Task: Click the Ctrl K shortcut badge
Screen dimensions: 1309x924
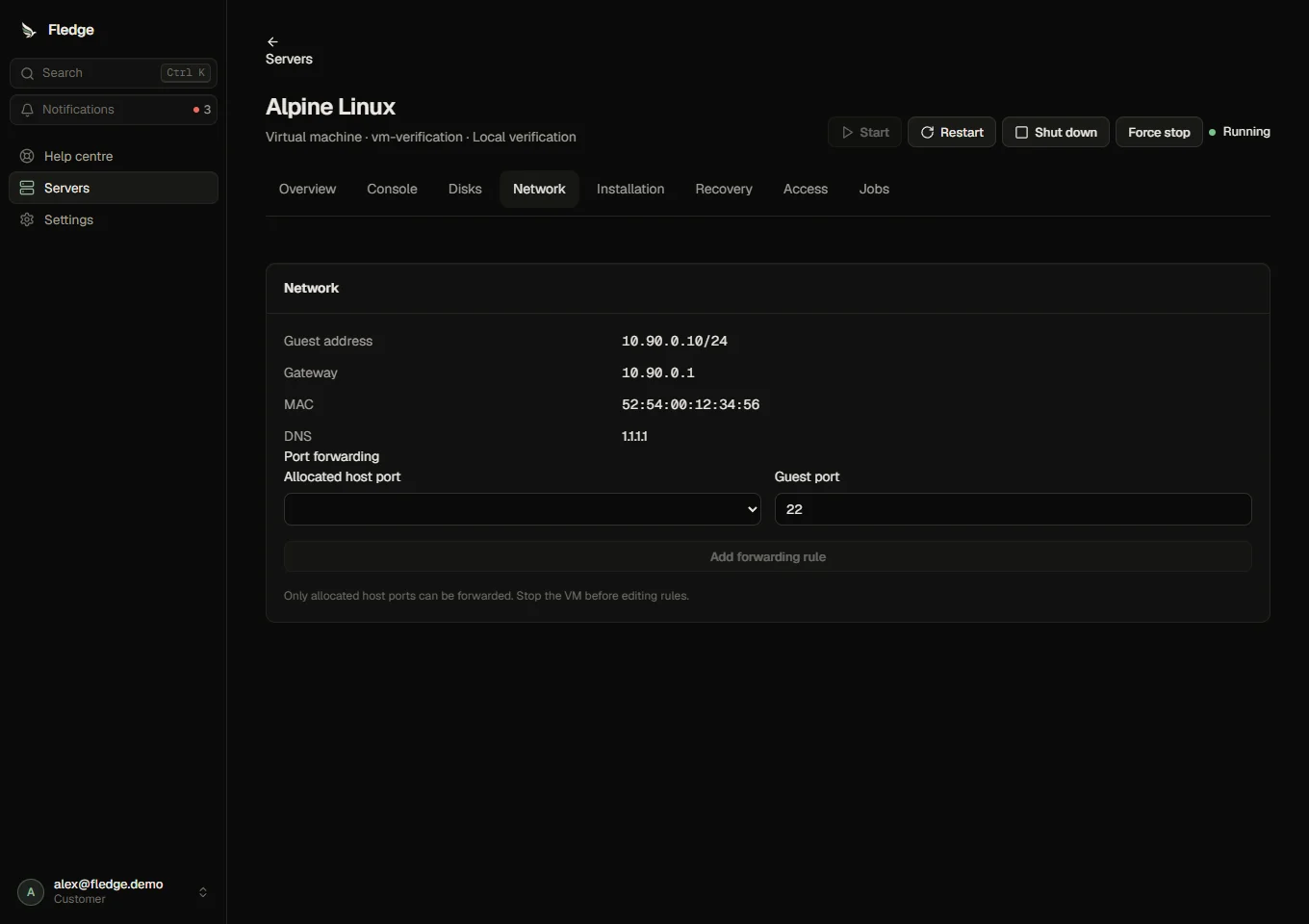Action: coord(186,73)
